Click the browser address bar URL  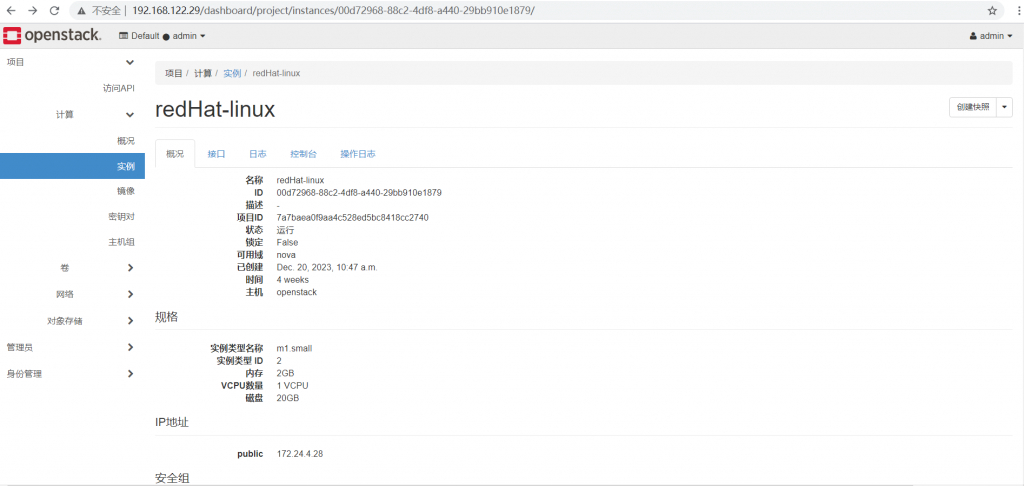(333, 10)
